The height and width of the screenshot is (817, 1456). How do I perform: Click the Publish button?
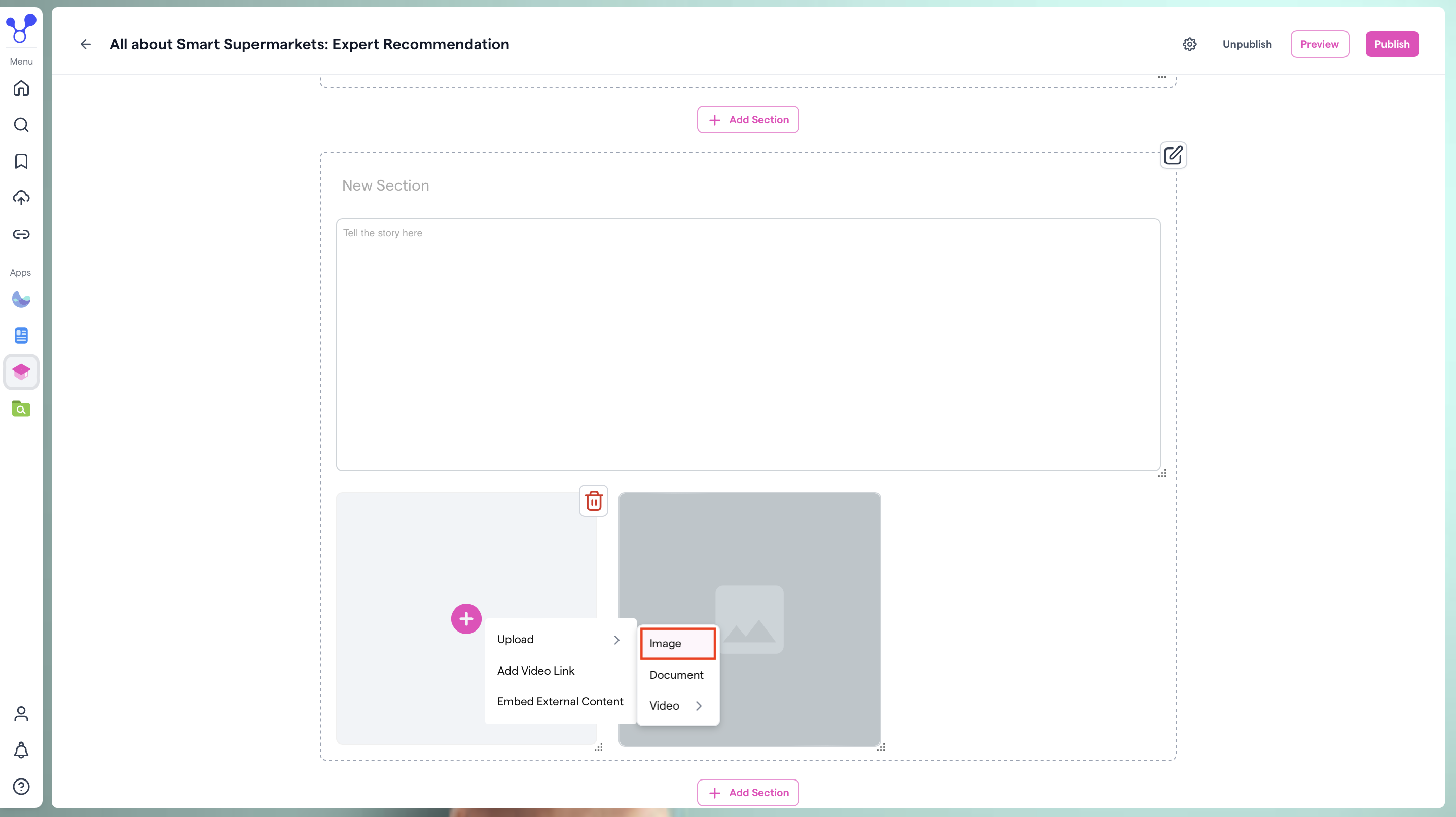[x=1392, y=44]
